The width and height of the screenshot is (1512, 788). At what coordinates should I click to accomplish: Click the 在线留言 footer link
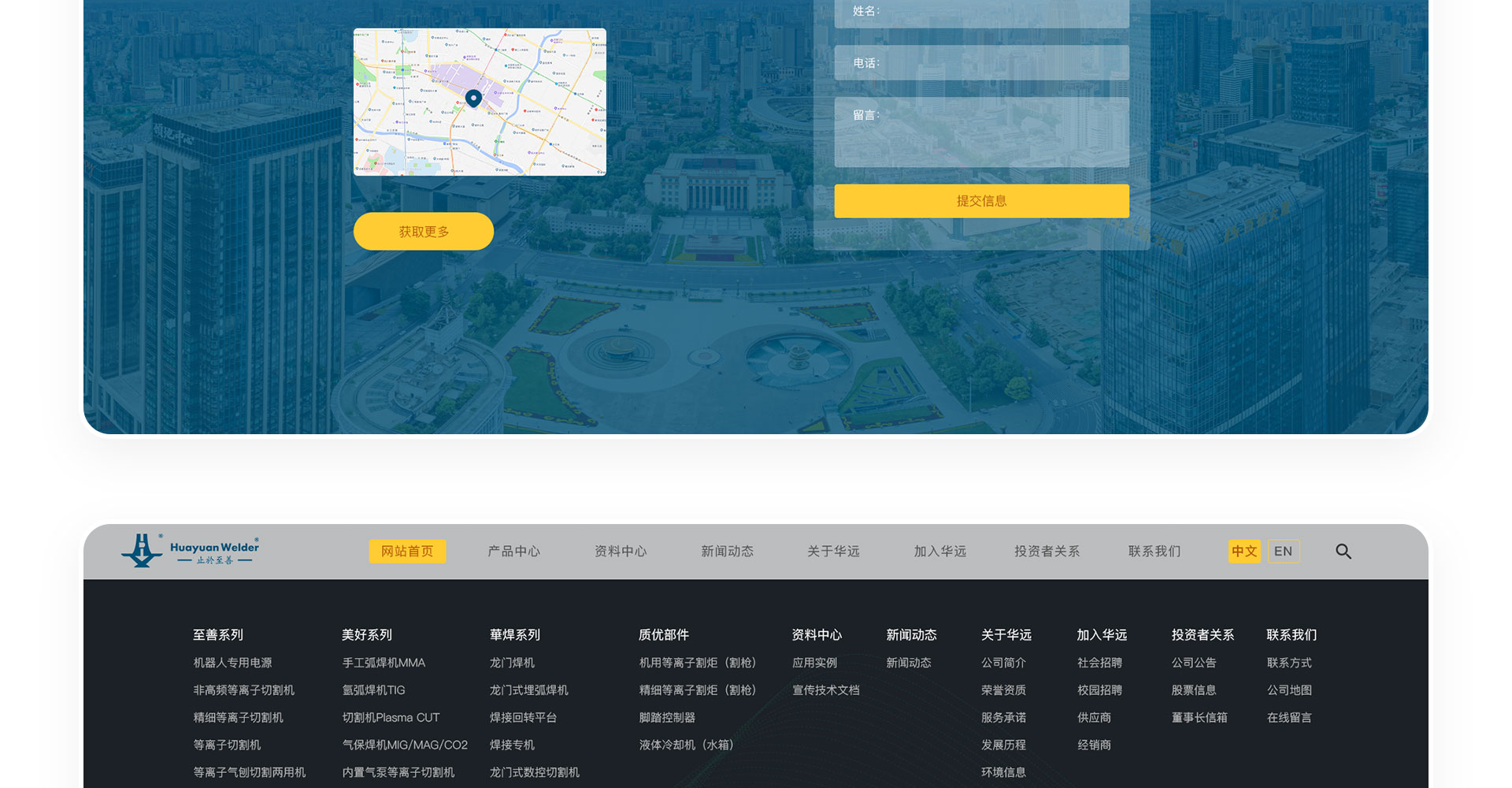pos(1289,718)
